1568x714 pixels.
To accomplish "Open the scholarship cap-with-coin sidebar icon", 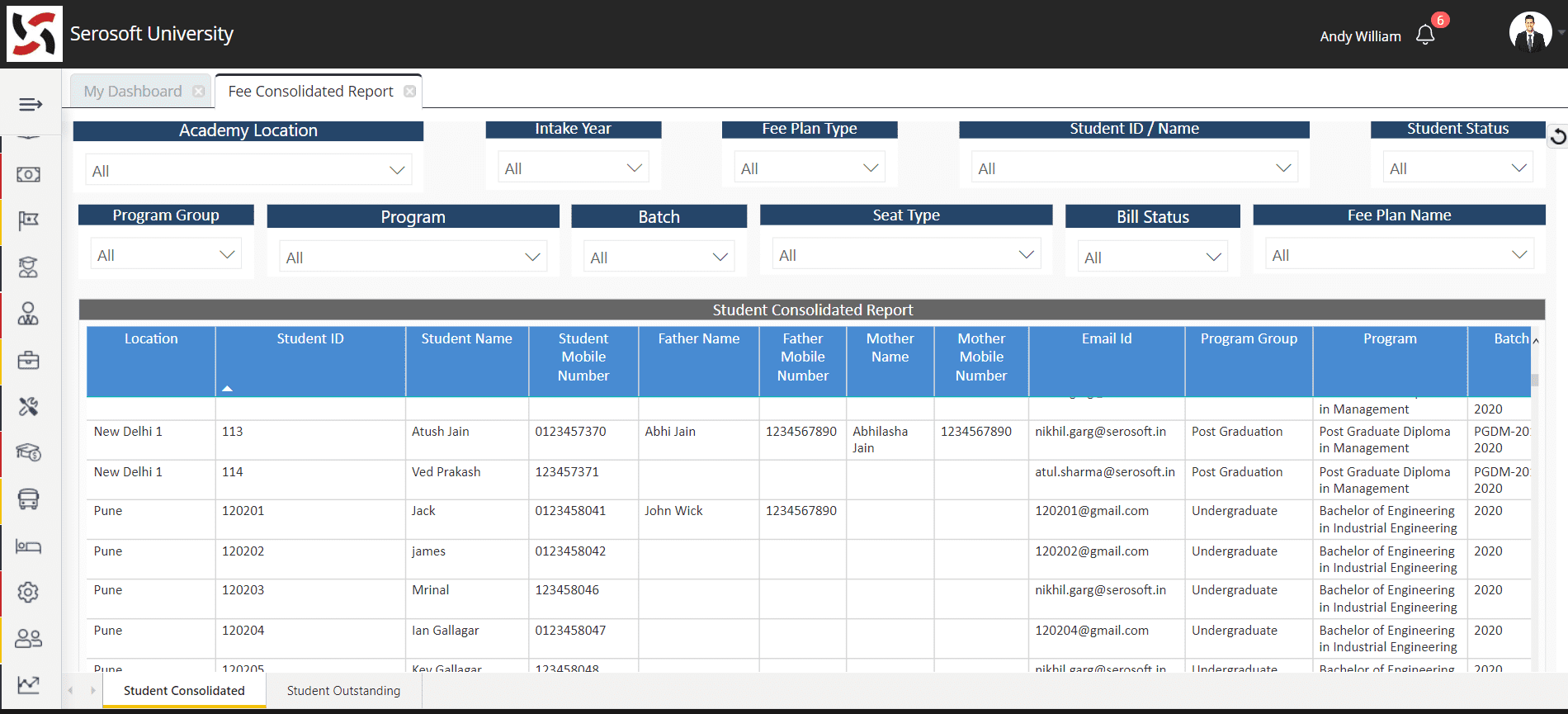I will (x=29, y=452).
